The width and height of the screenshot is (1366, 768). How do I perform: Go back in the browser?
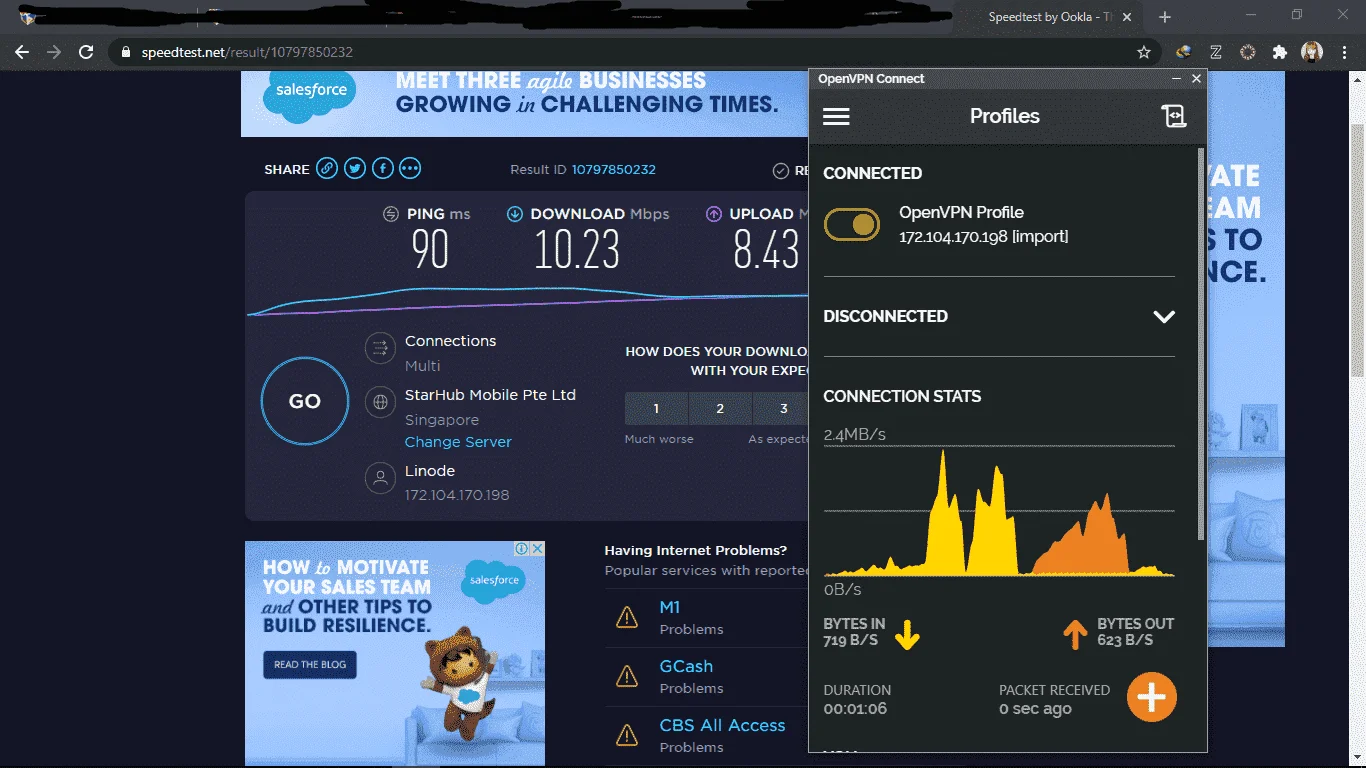[x=22, y=52]
